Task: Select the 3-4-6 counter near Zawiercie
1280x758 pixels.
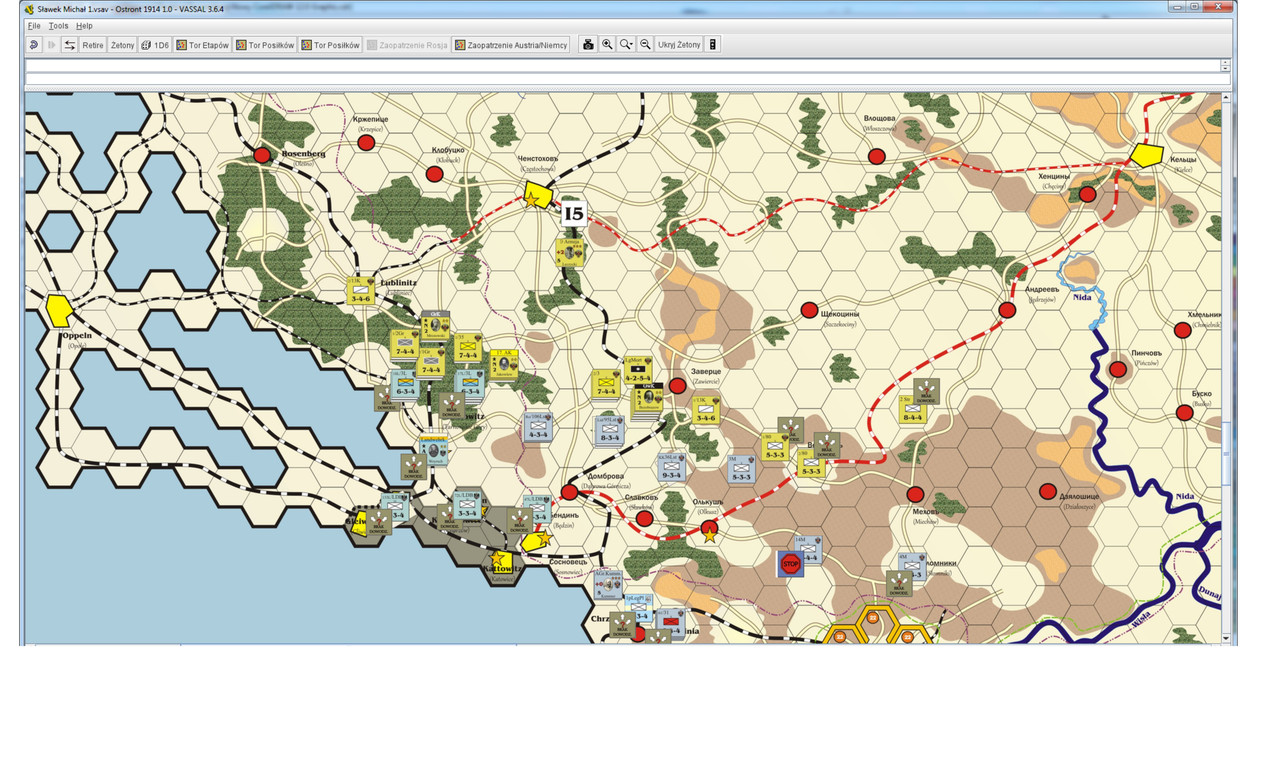Action: pos(706,409)
